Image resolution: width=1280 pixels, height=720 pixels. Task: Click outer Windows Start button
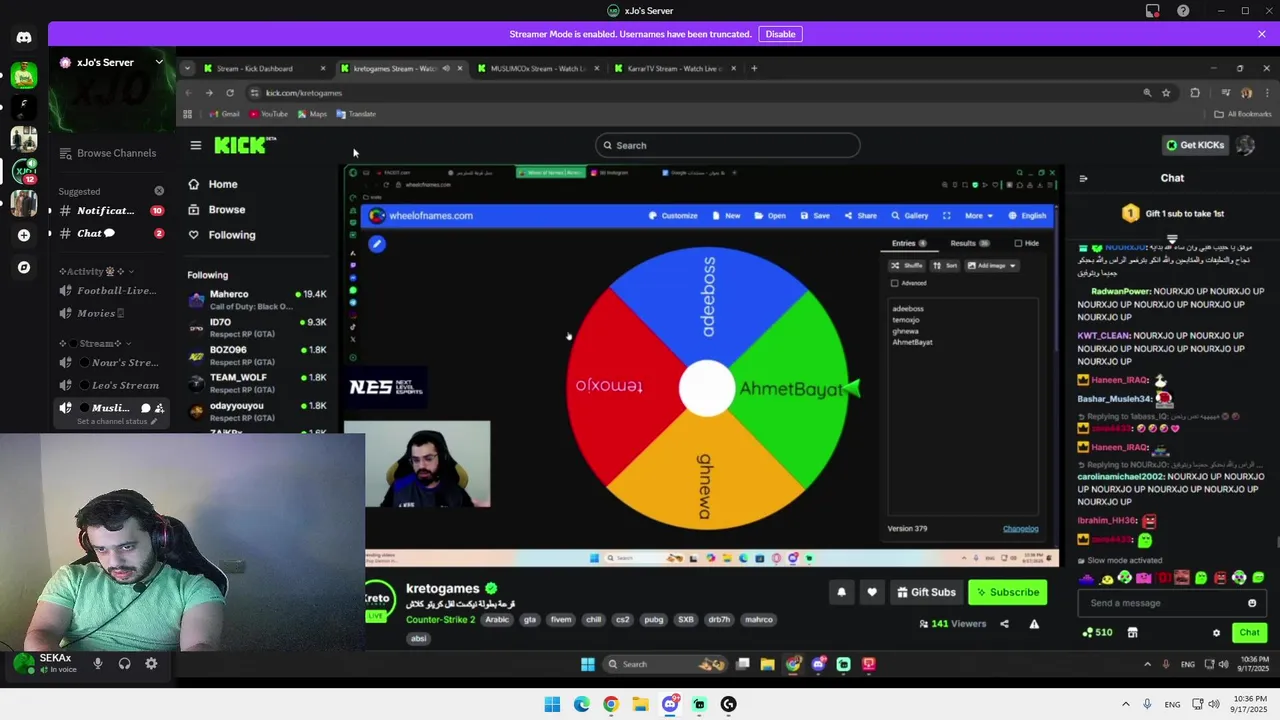(552, 704)
